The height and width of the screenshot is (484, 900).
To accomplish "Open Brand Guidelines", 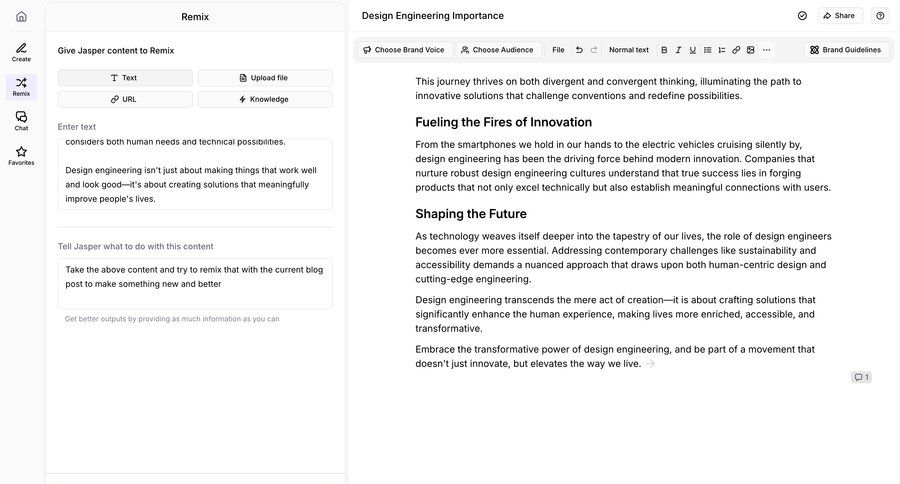I will [x=845, y=50].
